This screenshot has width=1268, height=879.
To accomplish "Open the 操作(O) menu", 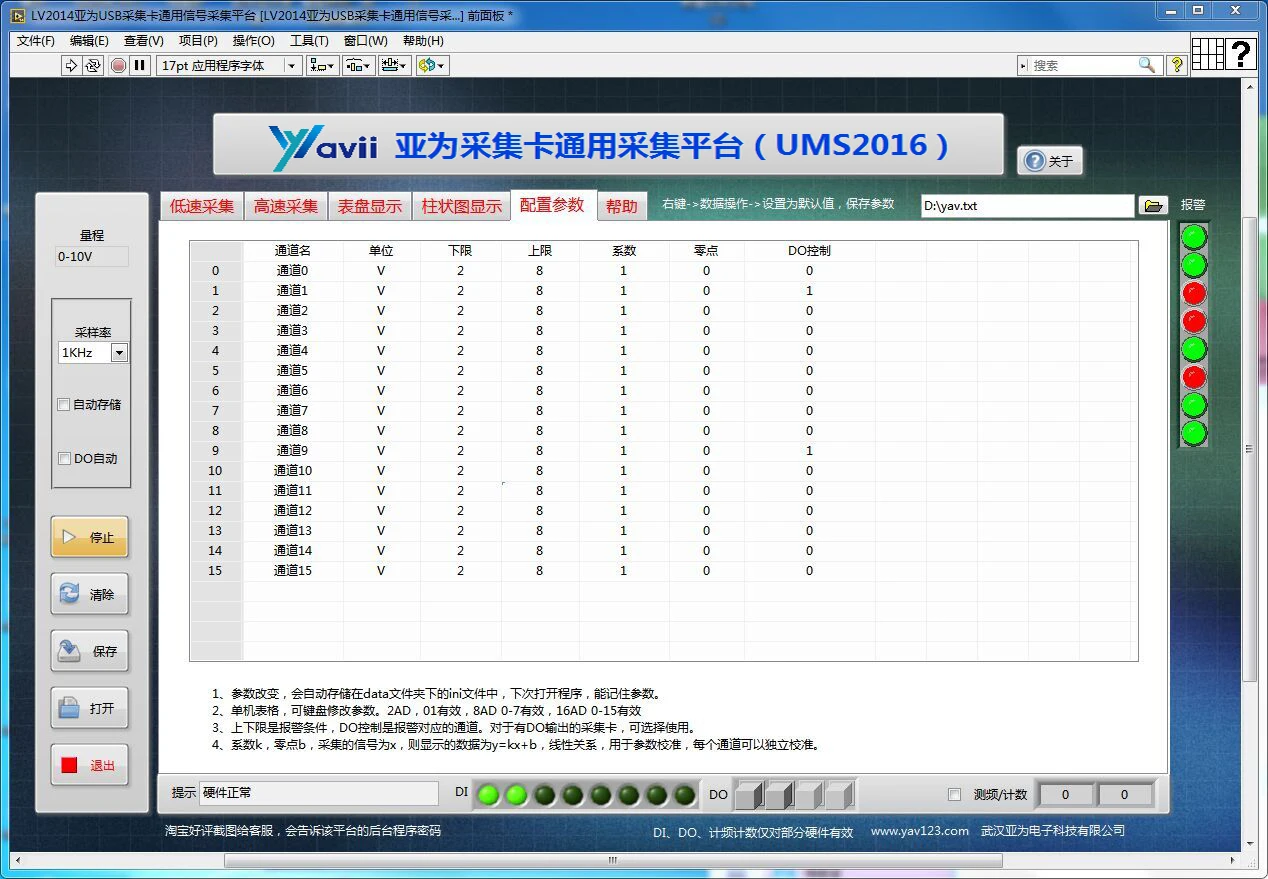I will click(x=253, y=41).
